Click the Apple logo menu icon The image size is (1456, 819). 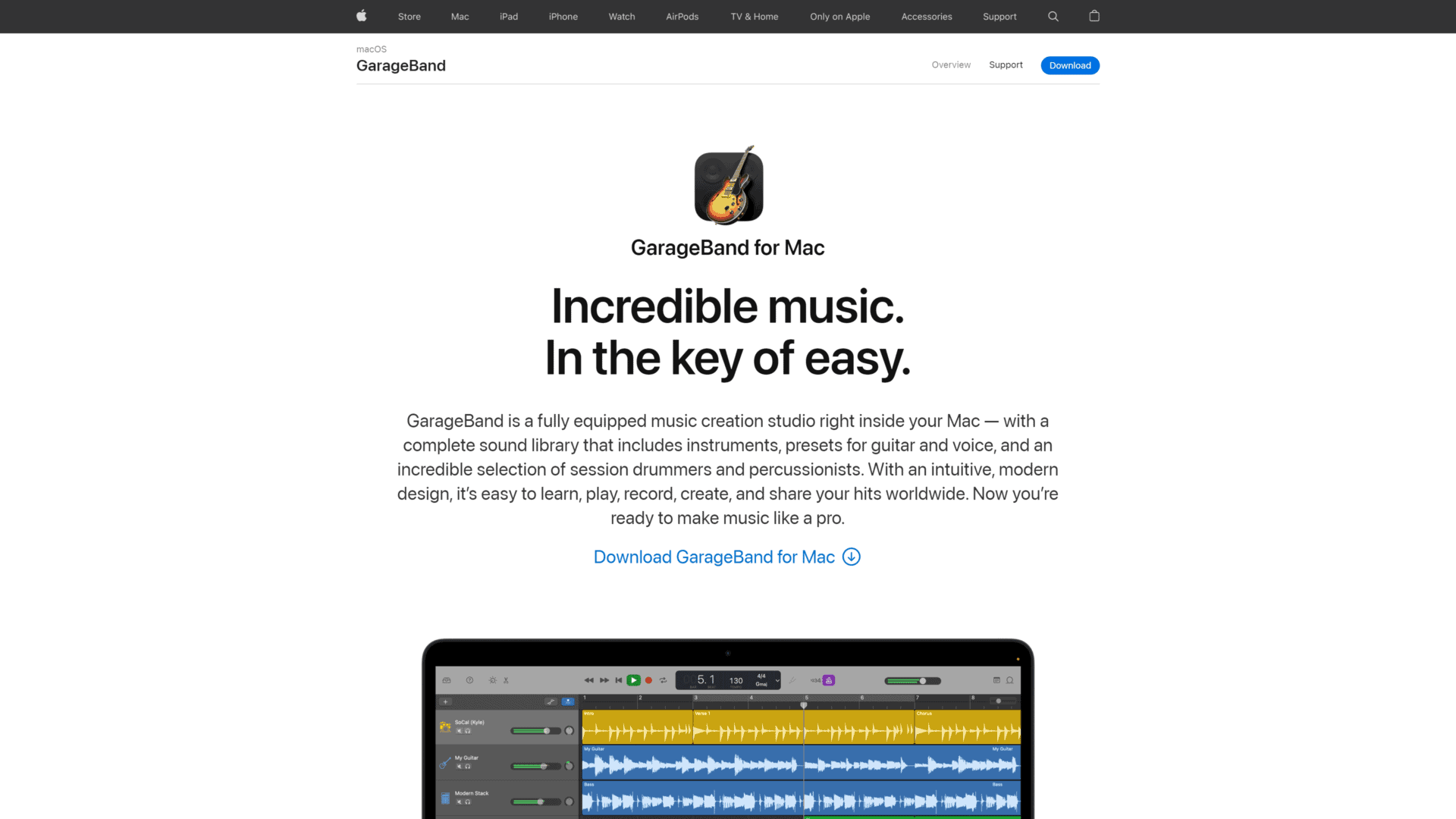(x=361, y=16)
